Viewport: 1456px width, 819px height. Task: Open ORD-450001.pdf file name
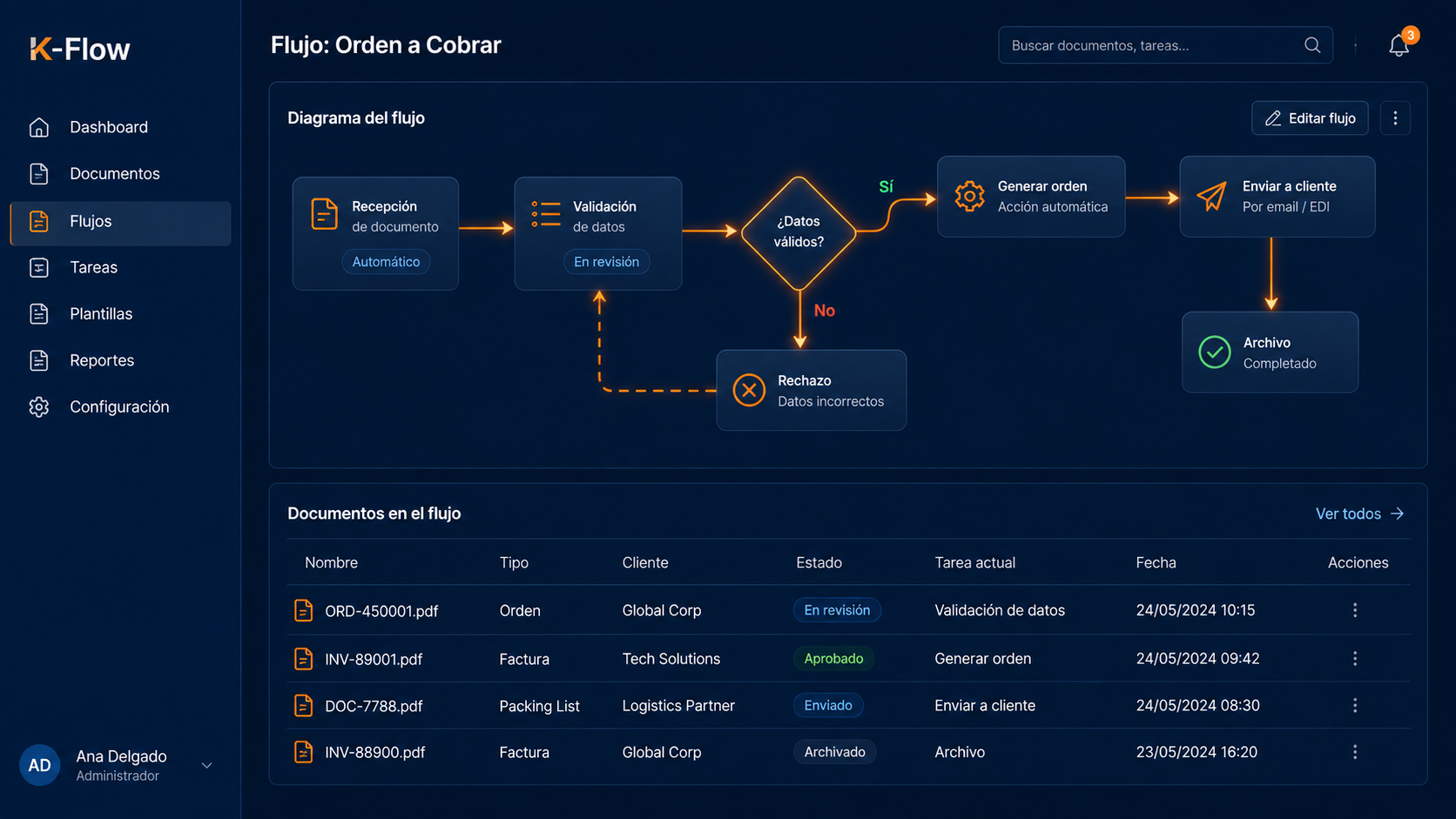[x=381, y=611]
